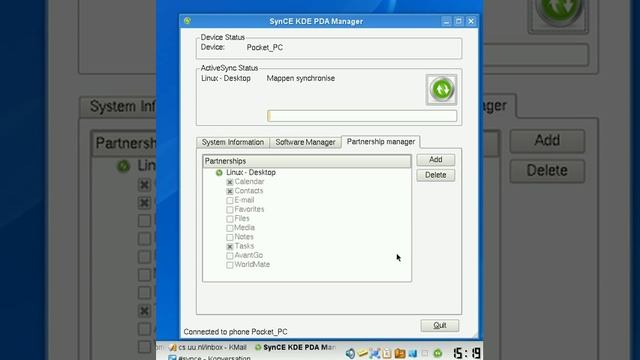Click the green synchronize button in ActiveSync Status
This screenshot has height=360, width=640.
tap(441, 89)
